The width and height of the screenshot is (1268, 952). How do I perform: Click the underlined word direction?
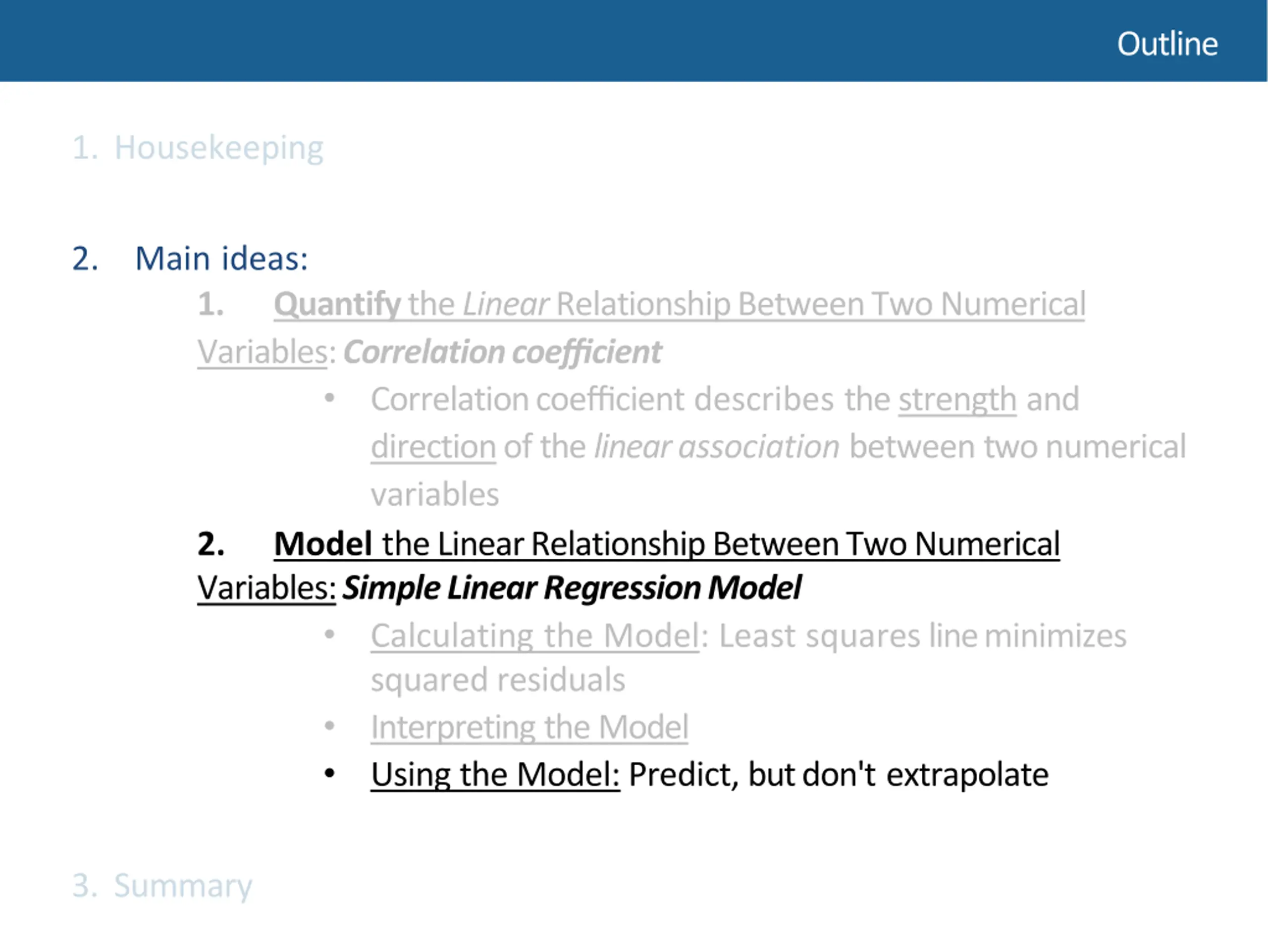(x=433, y=446)
